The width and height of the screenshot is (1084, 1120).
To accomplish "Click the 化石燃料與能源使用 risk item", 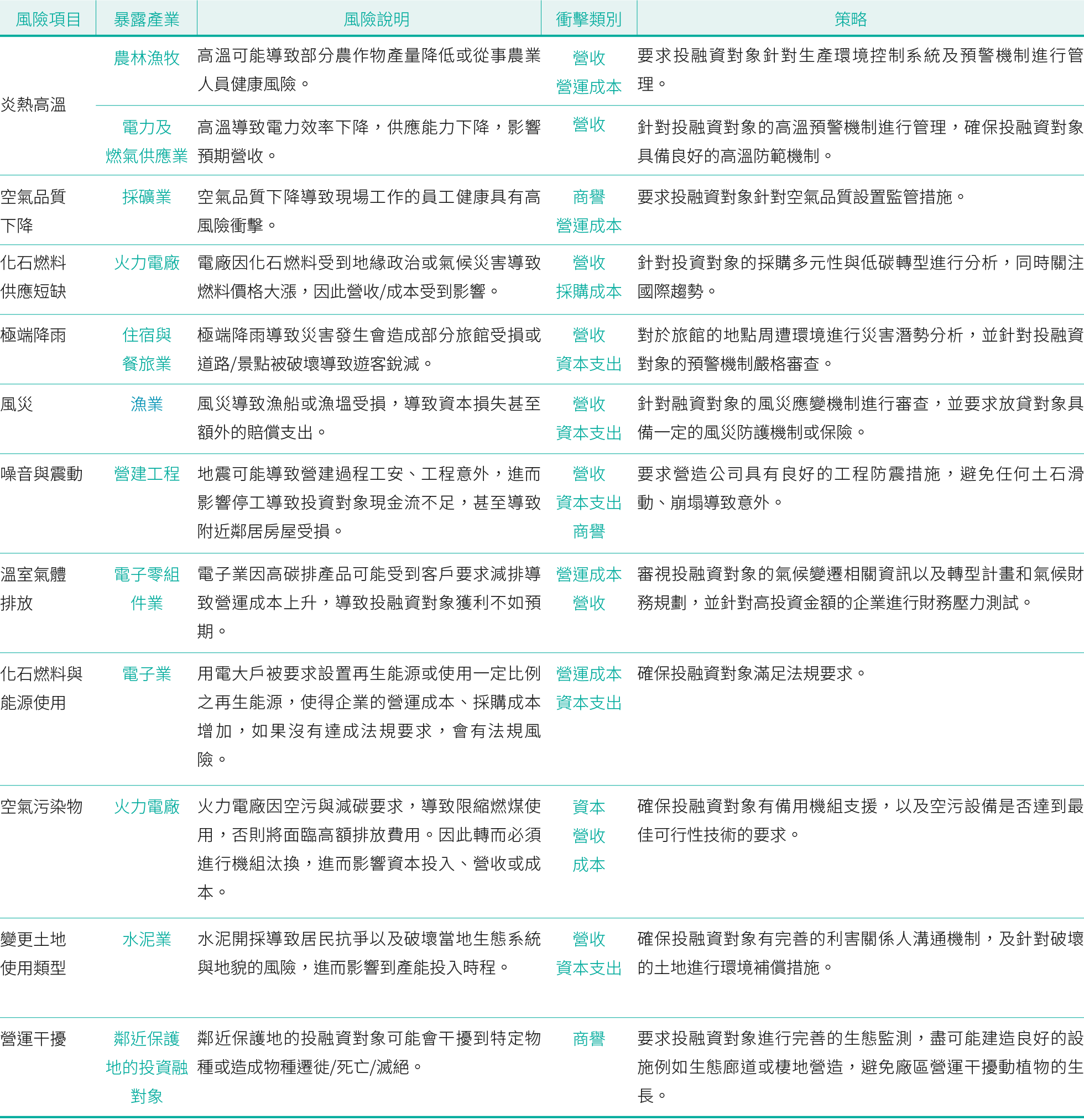I will 41,688.
